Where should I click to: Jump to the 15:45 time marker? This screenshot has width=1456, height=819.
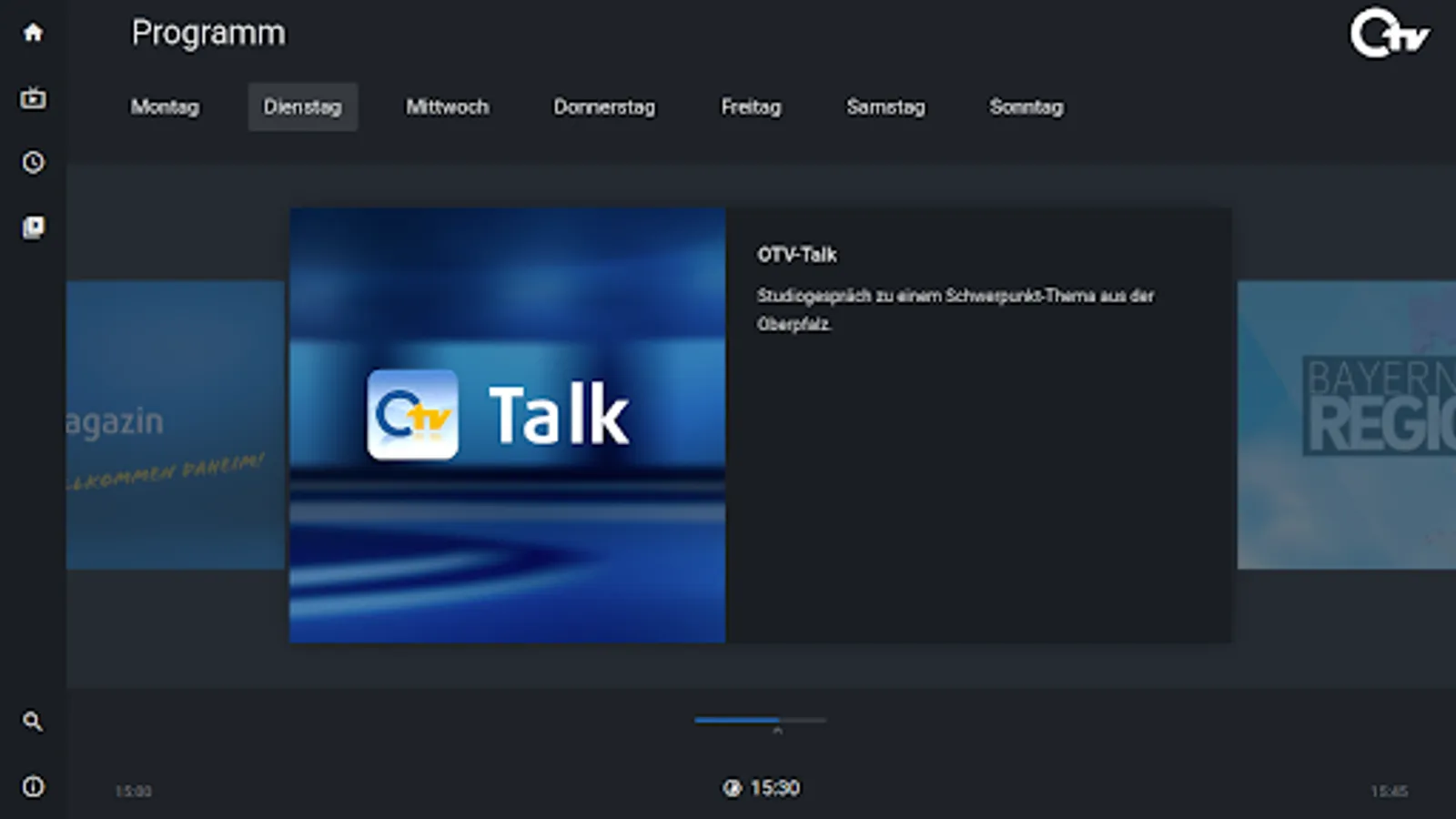click(x=1390, y=792)
